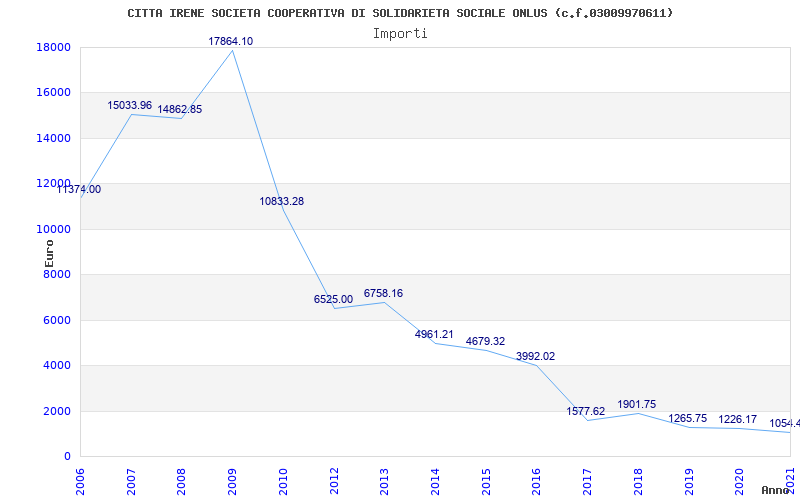Click the 14000 y-axis tick
The image size is (800, 500).
(x=53, y=138)
